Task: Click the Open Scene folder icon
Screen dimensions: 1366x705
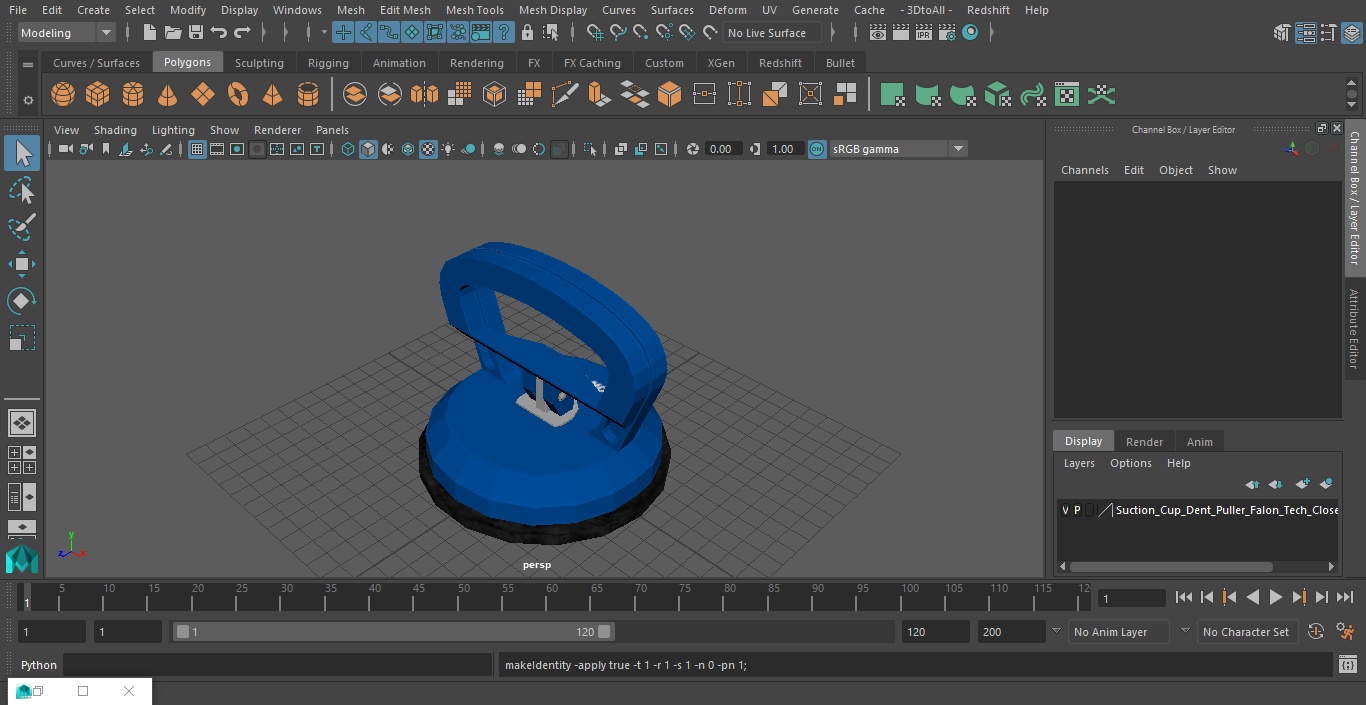Action: pyautogui.click(x=172, y=33)
